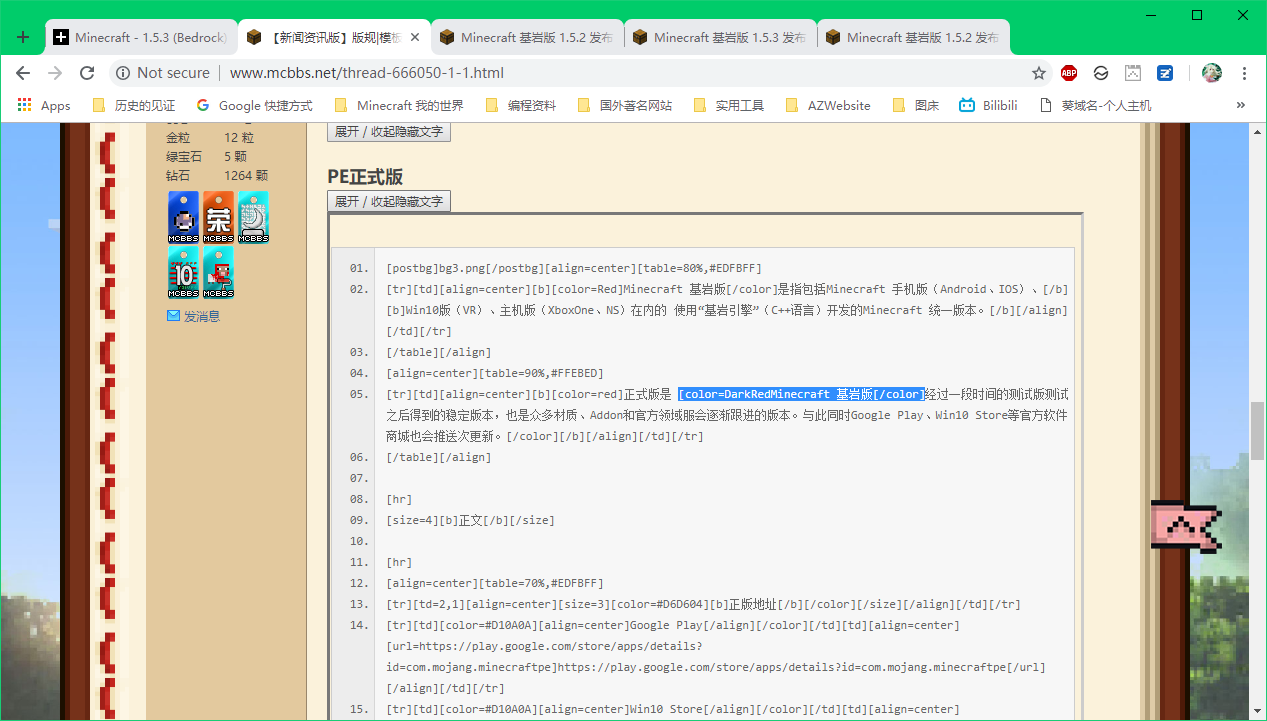
Task: Switch to last tab, Minecraft 基岩版 1.5.2 发布
Action: (x=913, y=37)
